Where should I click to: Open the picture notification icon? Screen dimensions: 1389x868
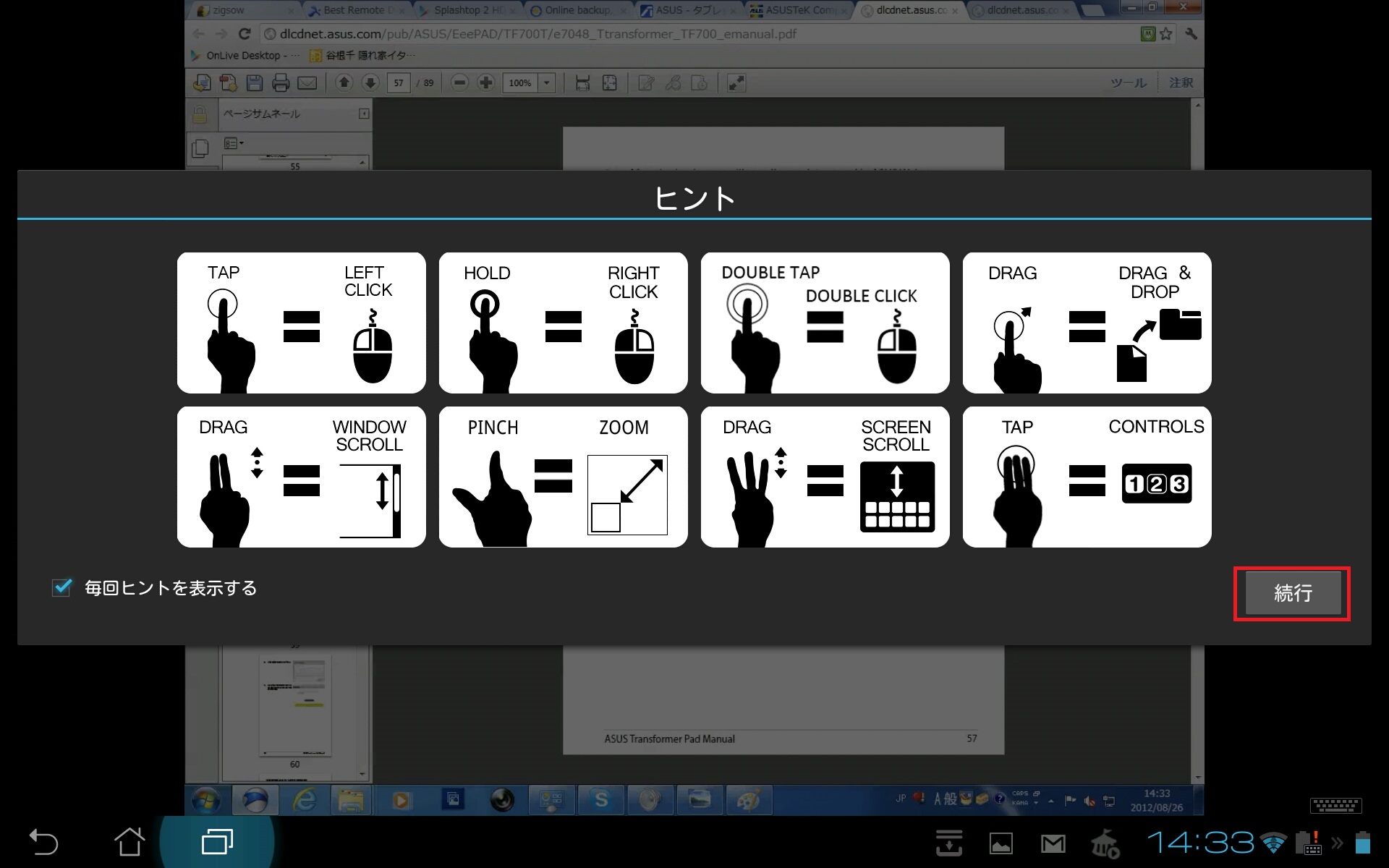[1001, 843]
